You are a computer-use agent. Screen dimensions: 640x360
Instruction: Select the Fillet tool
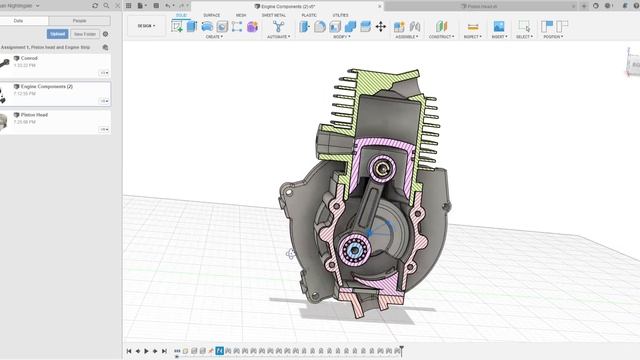coord(320,27)
